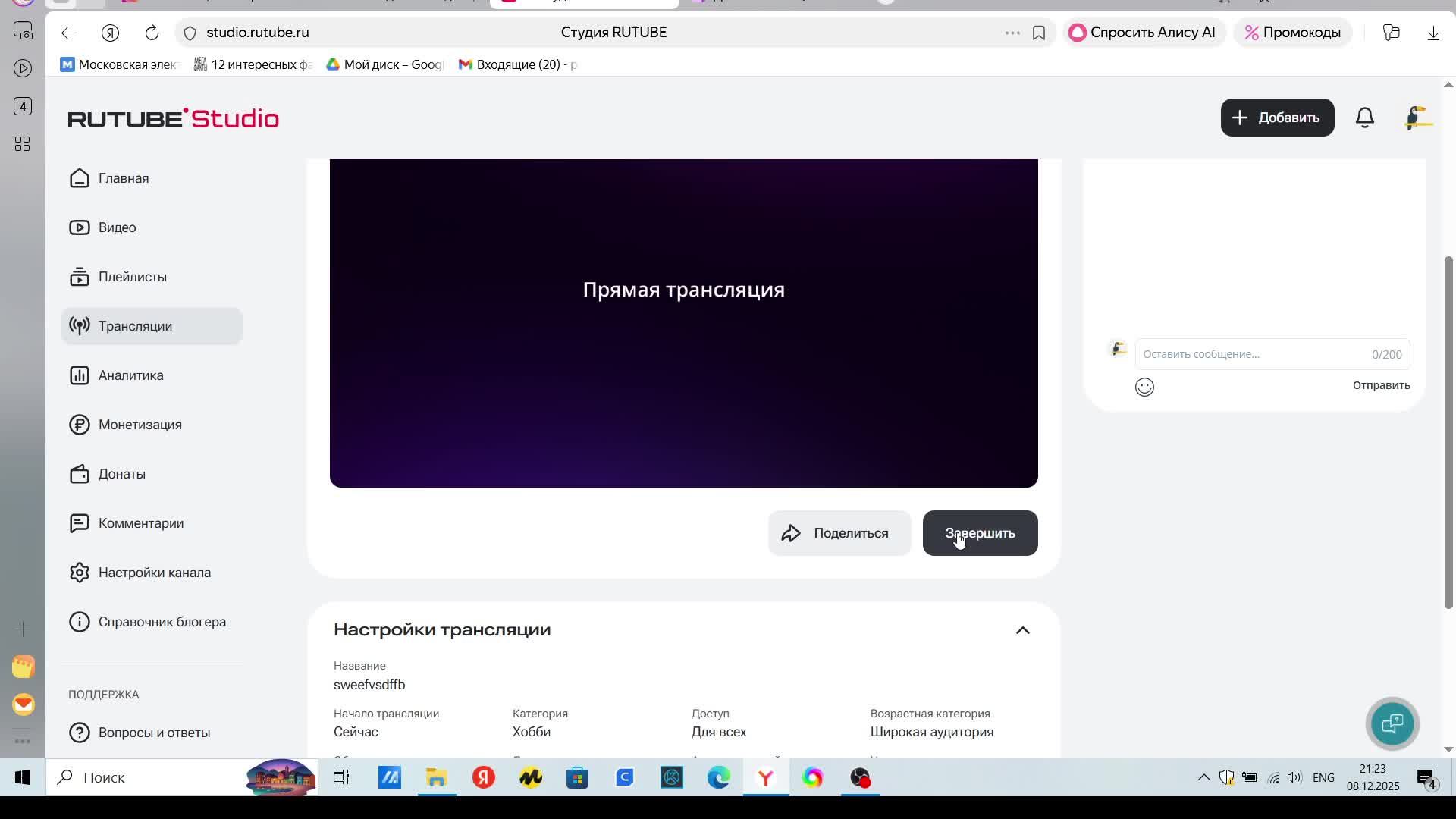Bookmark the page with the address bar icon
This screenshot has height=819, width=1456.
[x=1039, y=33]
